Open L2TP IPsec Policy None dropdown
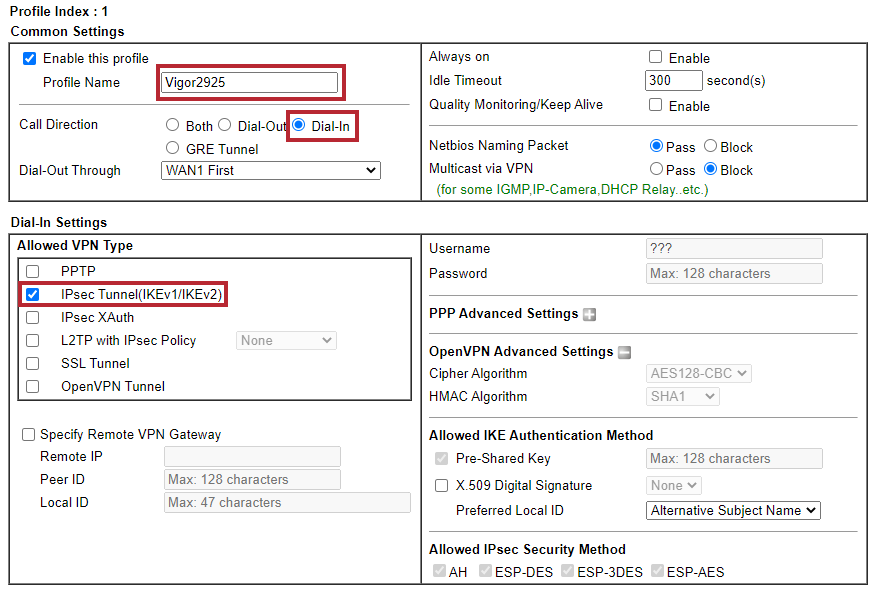This screenshot has height=592, width=883. click(286, 341)
